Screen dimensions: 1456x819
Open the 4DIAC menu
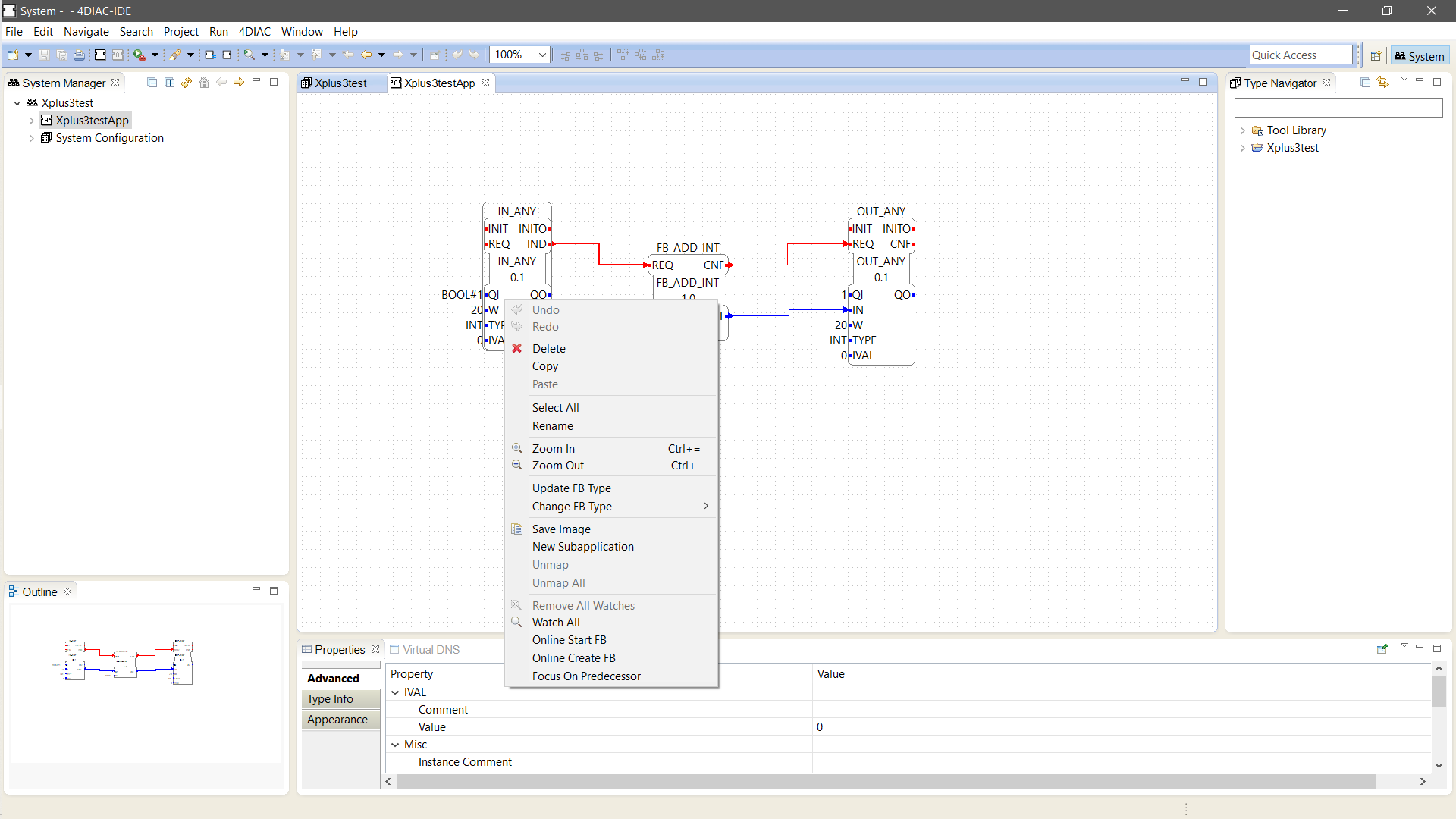coord(255,32)
